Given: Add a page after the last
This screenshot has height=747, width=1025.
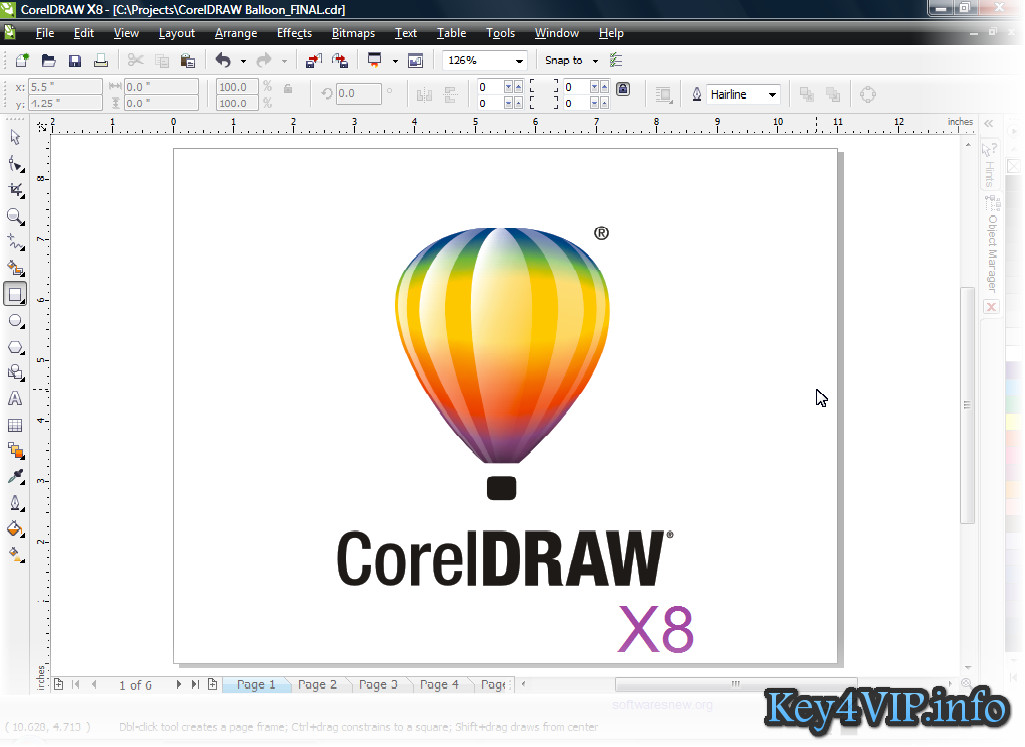Looking at the screenshot, I should (212, 684).
